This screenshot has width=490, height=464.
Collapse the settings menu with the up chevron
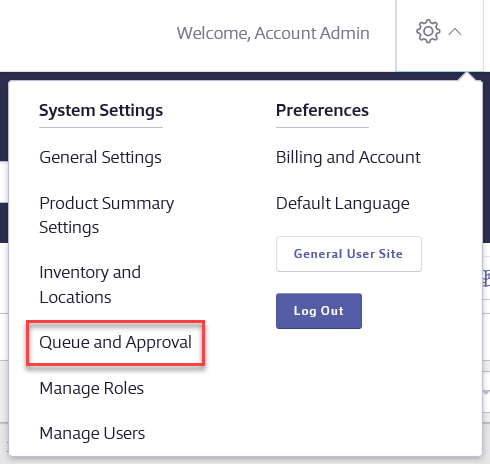point(455,32)
